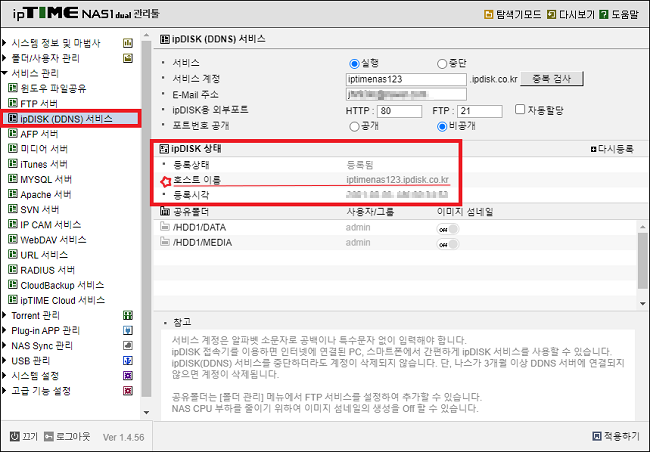Viewport: 650px width, 452px height.
Task: Expand Plug-in APP 관리 tree arrow
Action: 5,330
